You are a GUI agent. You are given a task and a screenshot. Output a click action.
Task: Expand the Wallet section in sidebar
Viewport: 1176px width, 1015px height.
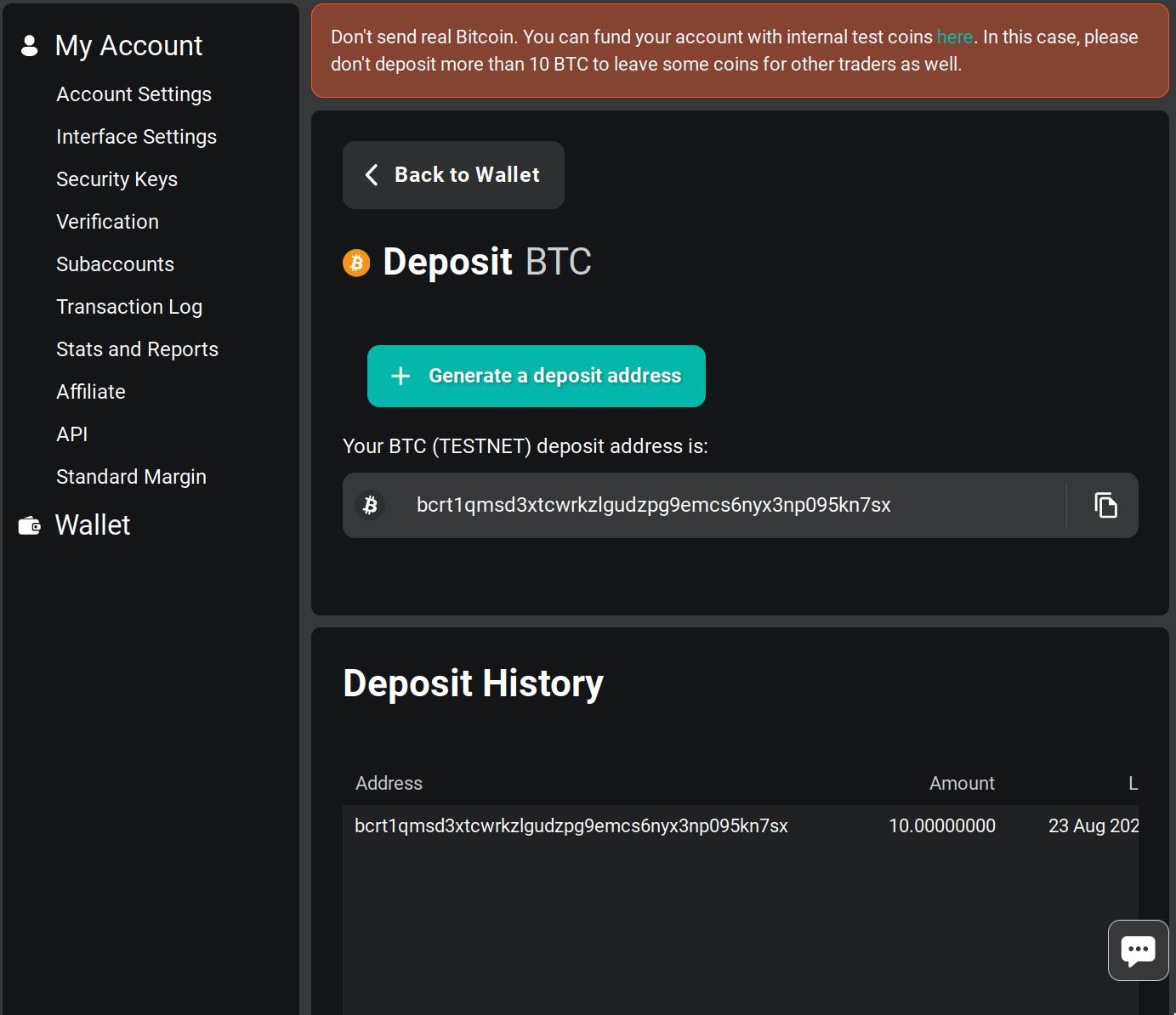[93, 525]
